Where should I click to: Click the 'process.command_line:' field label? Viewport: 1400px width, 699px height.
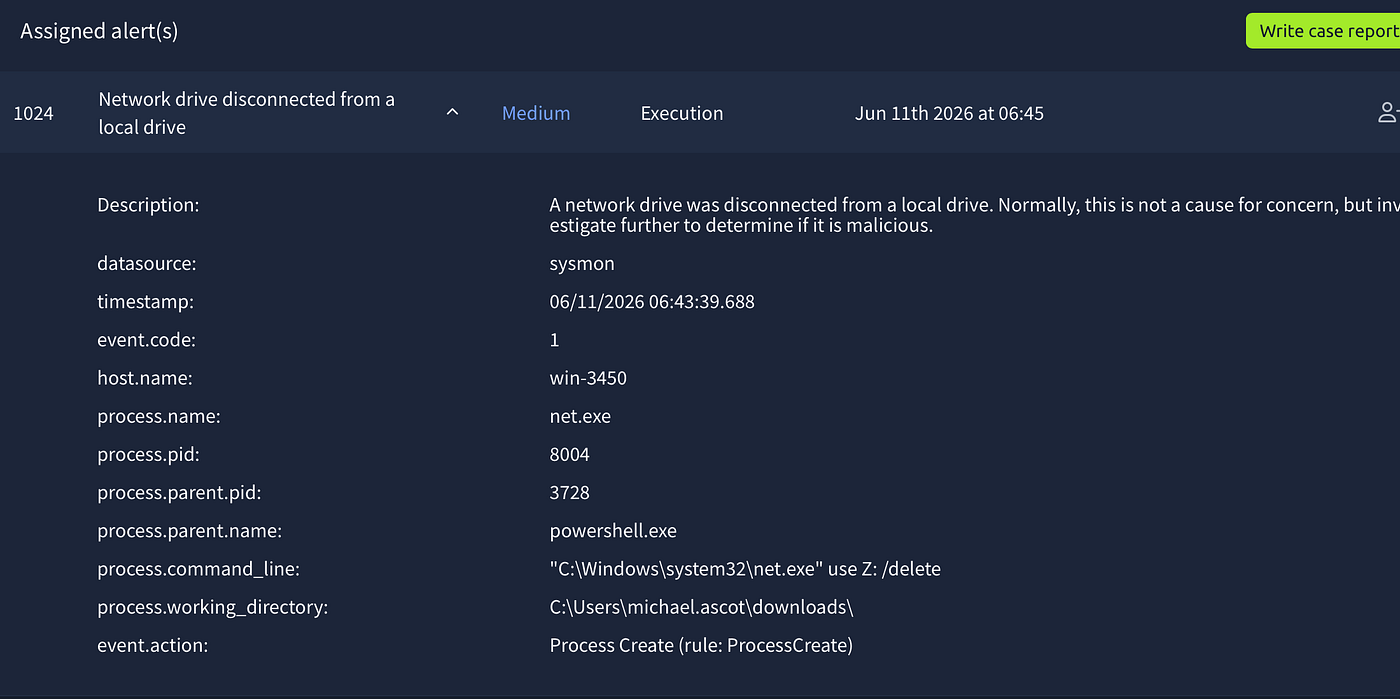click(198, 569)
